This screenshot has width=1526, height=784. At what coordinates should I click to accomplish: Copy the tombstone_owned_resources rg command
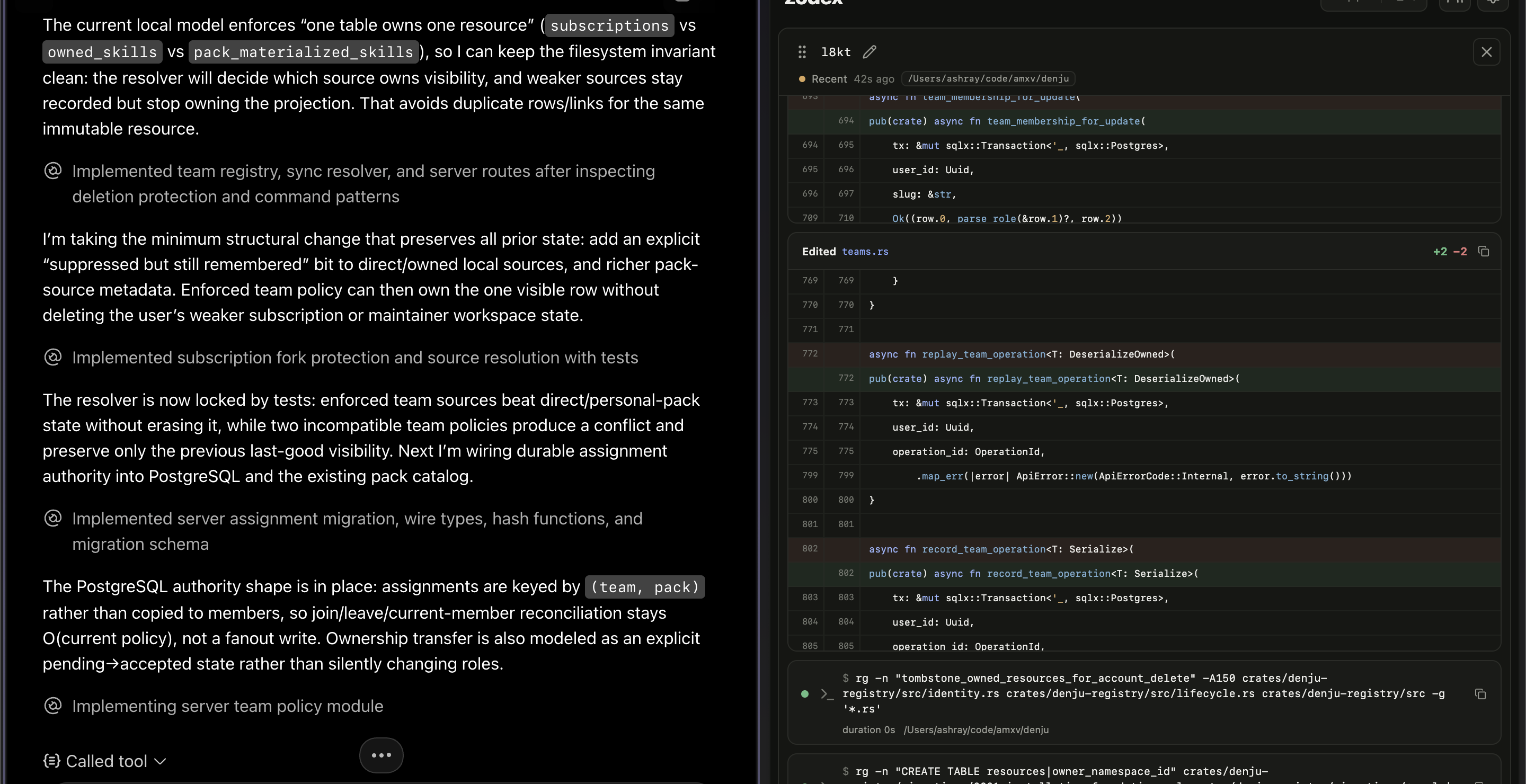point(1480,694)
